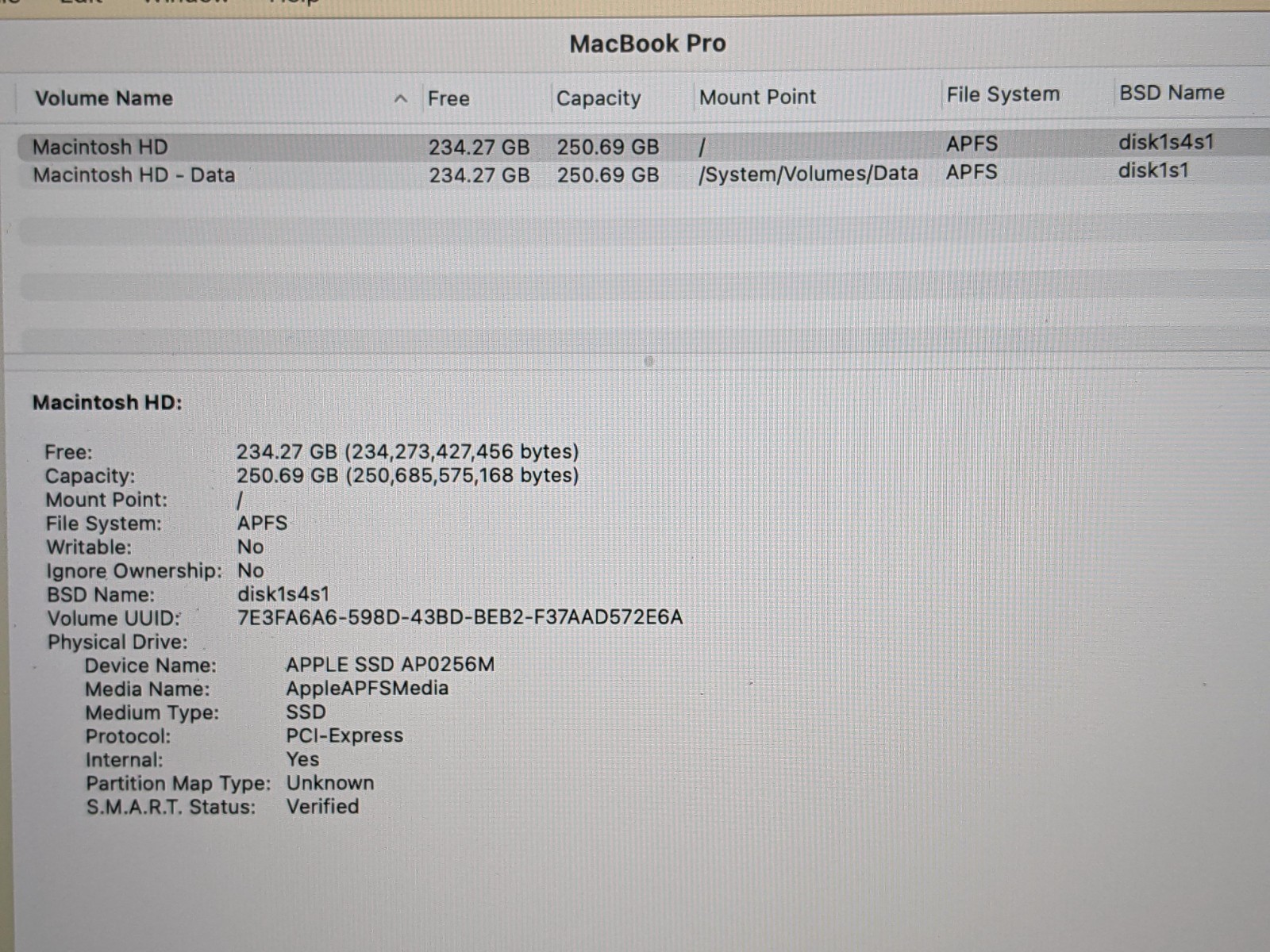Click the Writable value "No"

pos(250,547)
